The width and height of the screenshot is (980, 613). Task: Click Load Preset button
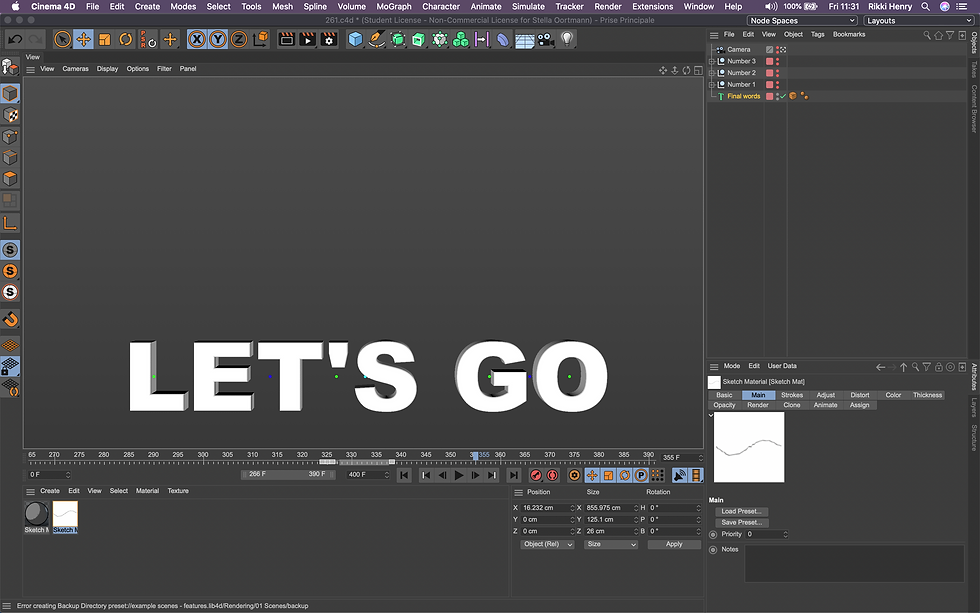[741, 511]
